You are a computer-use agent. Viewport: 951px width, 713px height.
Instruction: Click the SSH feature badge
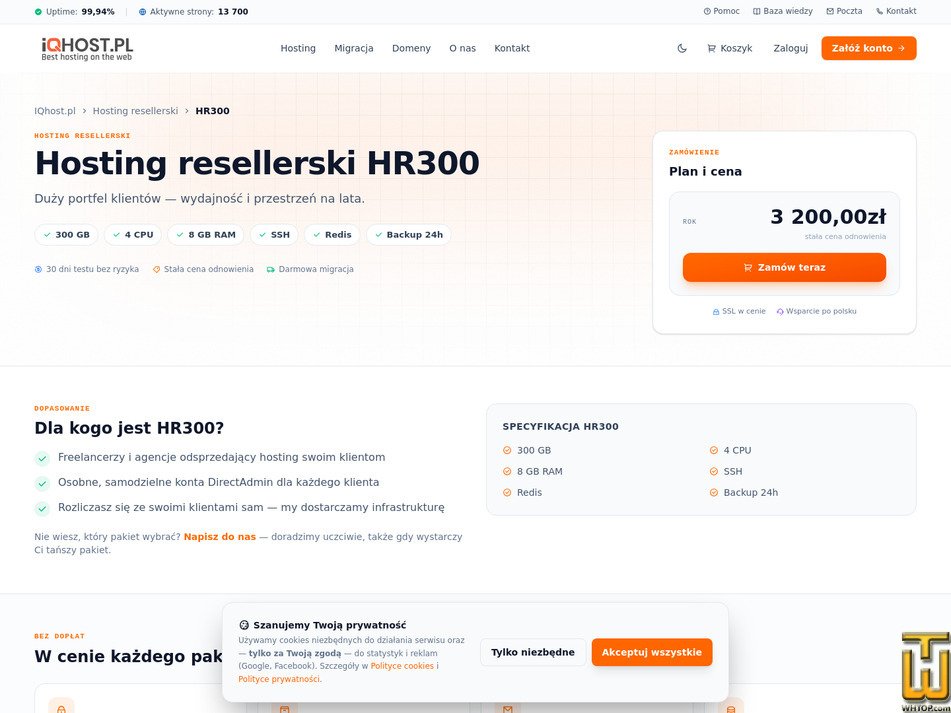click(274, 235)
